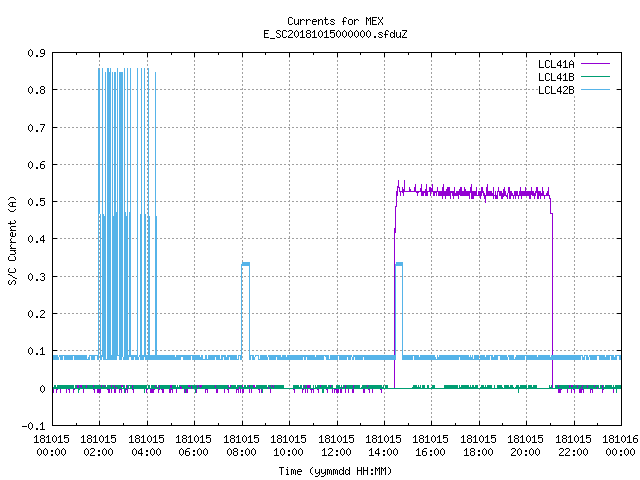This screenshot has width=640, height=480.
Task: Click the 181015 08:00 x-axis tick label
Action: (x=242, y=445)
